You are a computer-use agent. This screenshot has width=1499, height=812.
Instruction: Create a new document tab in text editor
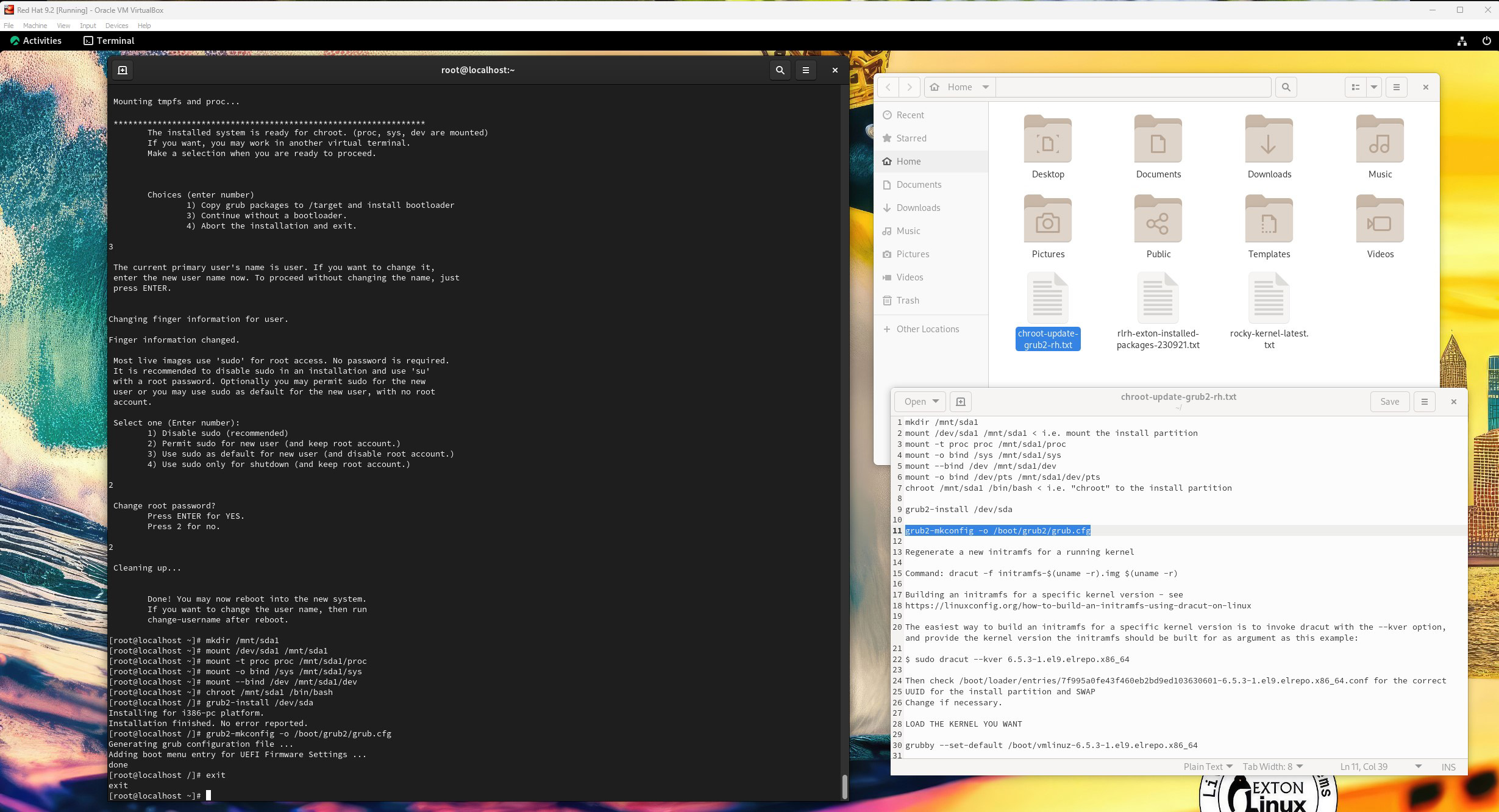[961, 402]
